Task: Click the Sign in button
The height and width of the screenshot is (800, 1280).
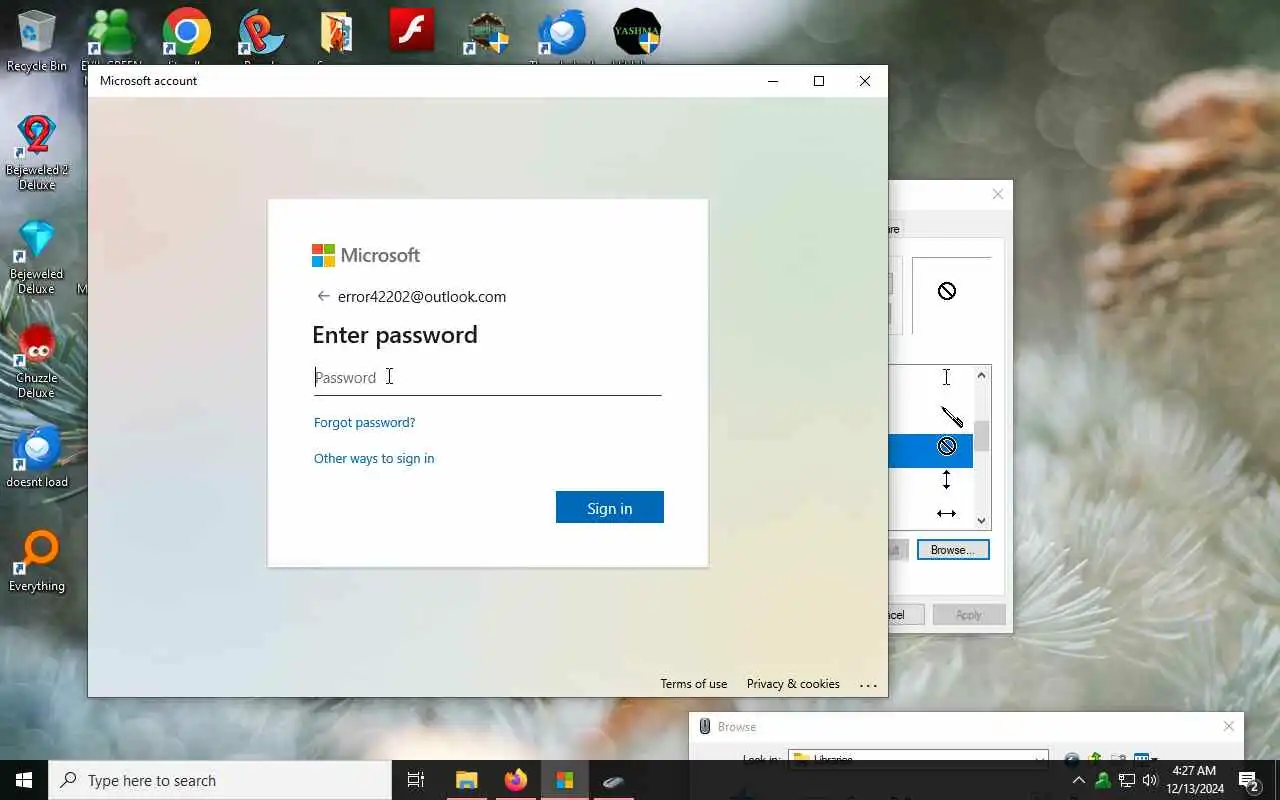Action: (610, 507)
